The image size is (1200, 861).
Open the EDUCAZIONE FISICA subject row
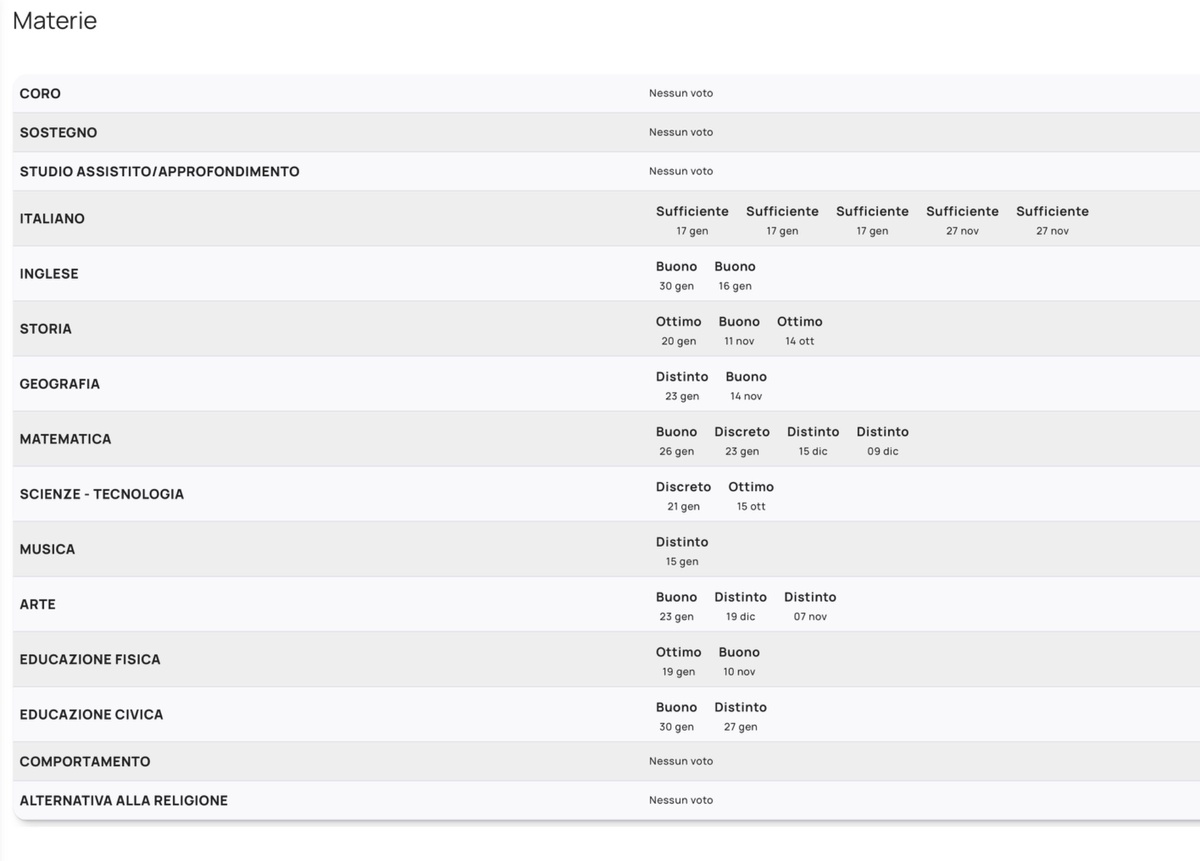pos(606,659)
